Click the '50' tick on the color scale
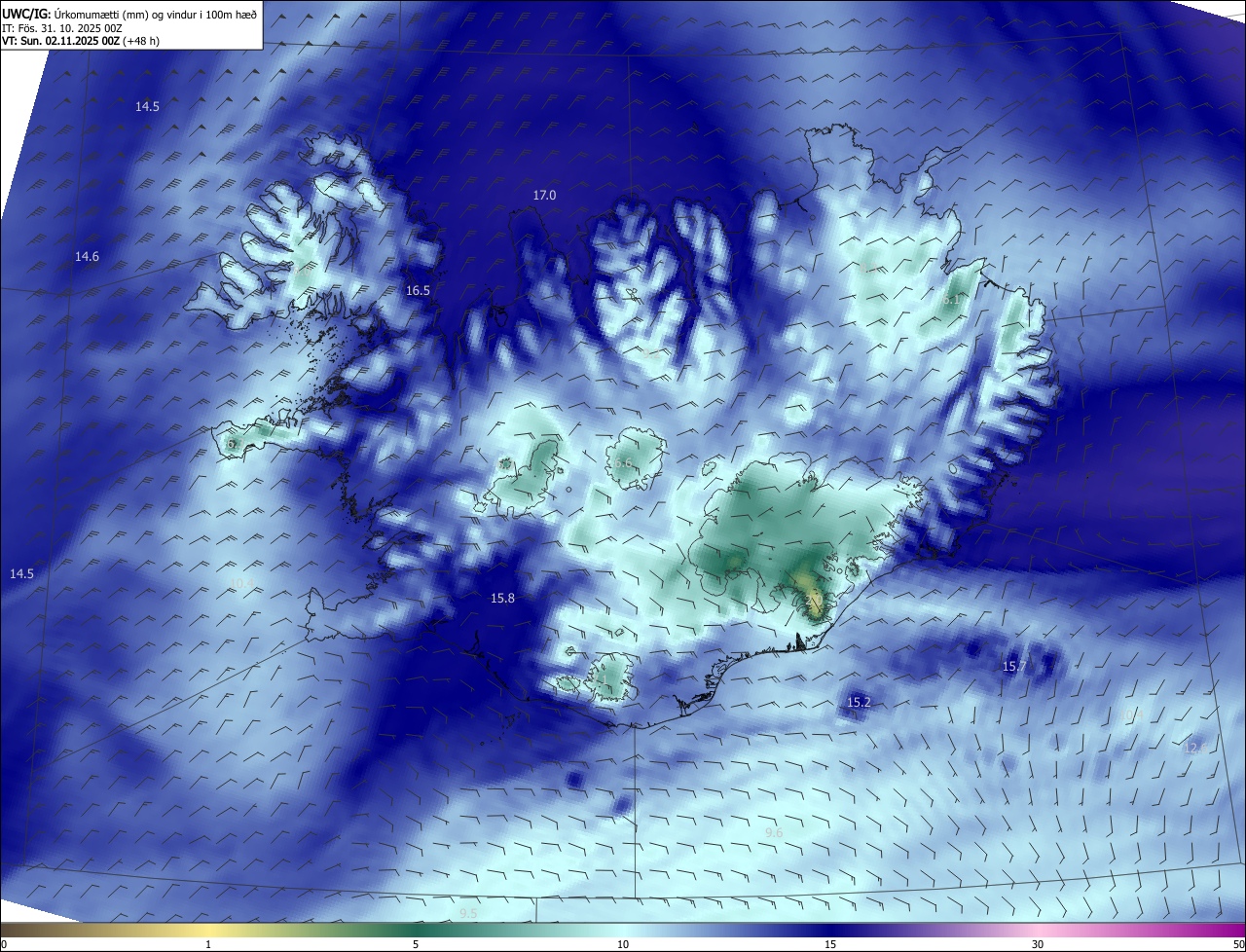The width and height of the screenshot is (1246, 952). click(1238, 944)
